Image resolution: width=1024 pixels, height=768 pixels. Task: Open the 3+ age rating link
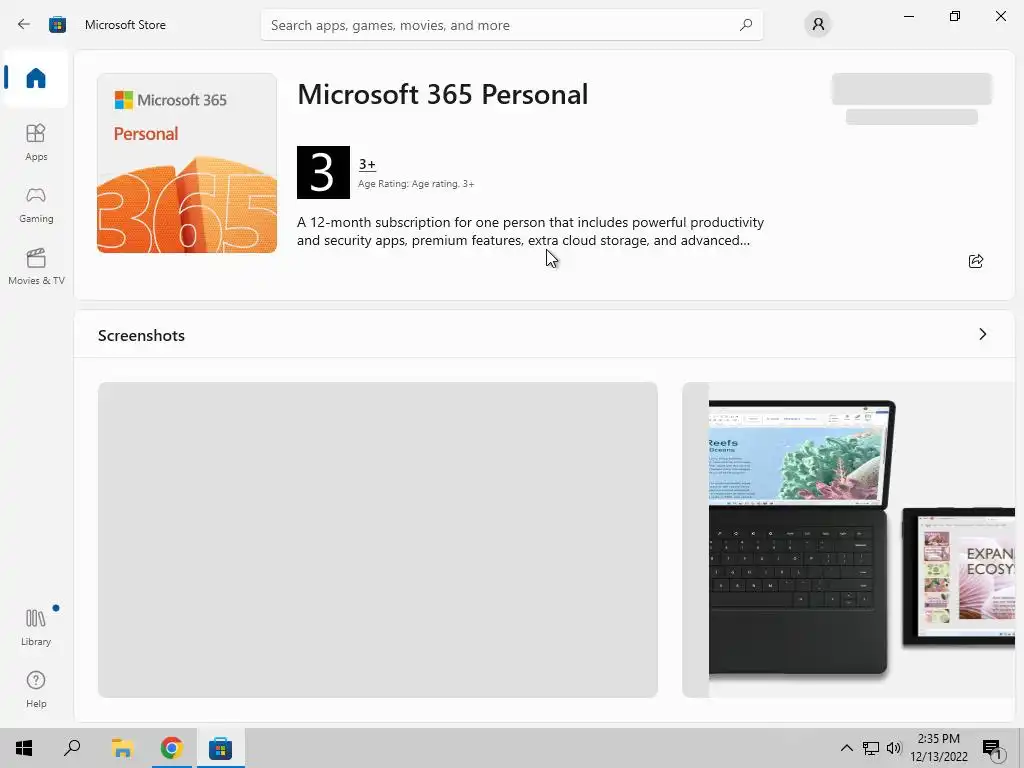367,164
